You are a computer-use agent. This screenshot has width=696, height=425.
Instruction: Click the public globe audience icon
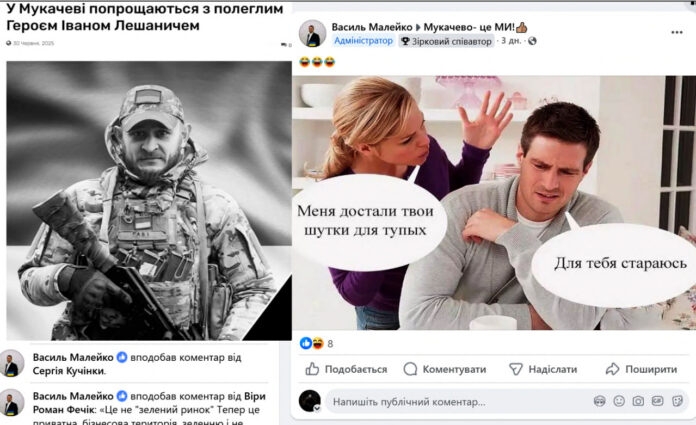tap(532, 41)
